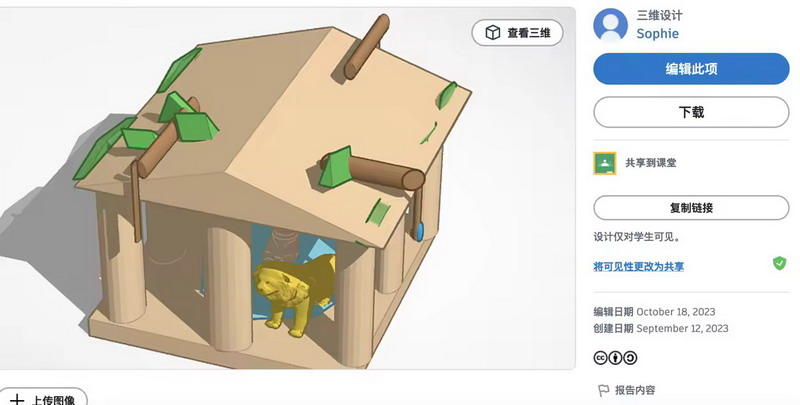Screen dimensions: 800x405
Task: Open Sophie's user avatar icon
Action: (x=610, y=24)
